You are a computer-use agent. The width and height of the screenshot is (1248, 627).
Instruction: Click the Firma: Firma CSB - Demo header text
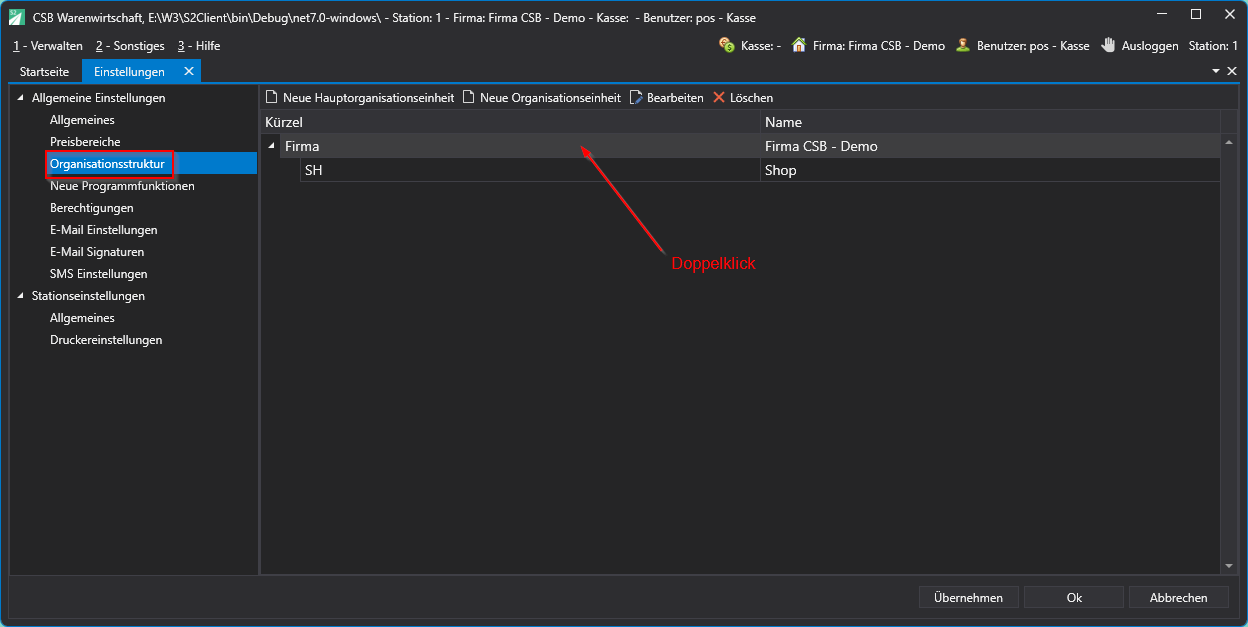879,46
